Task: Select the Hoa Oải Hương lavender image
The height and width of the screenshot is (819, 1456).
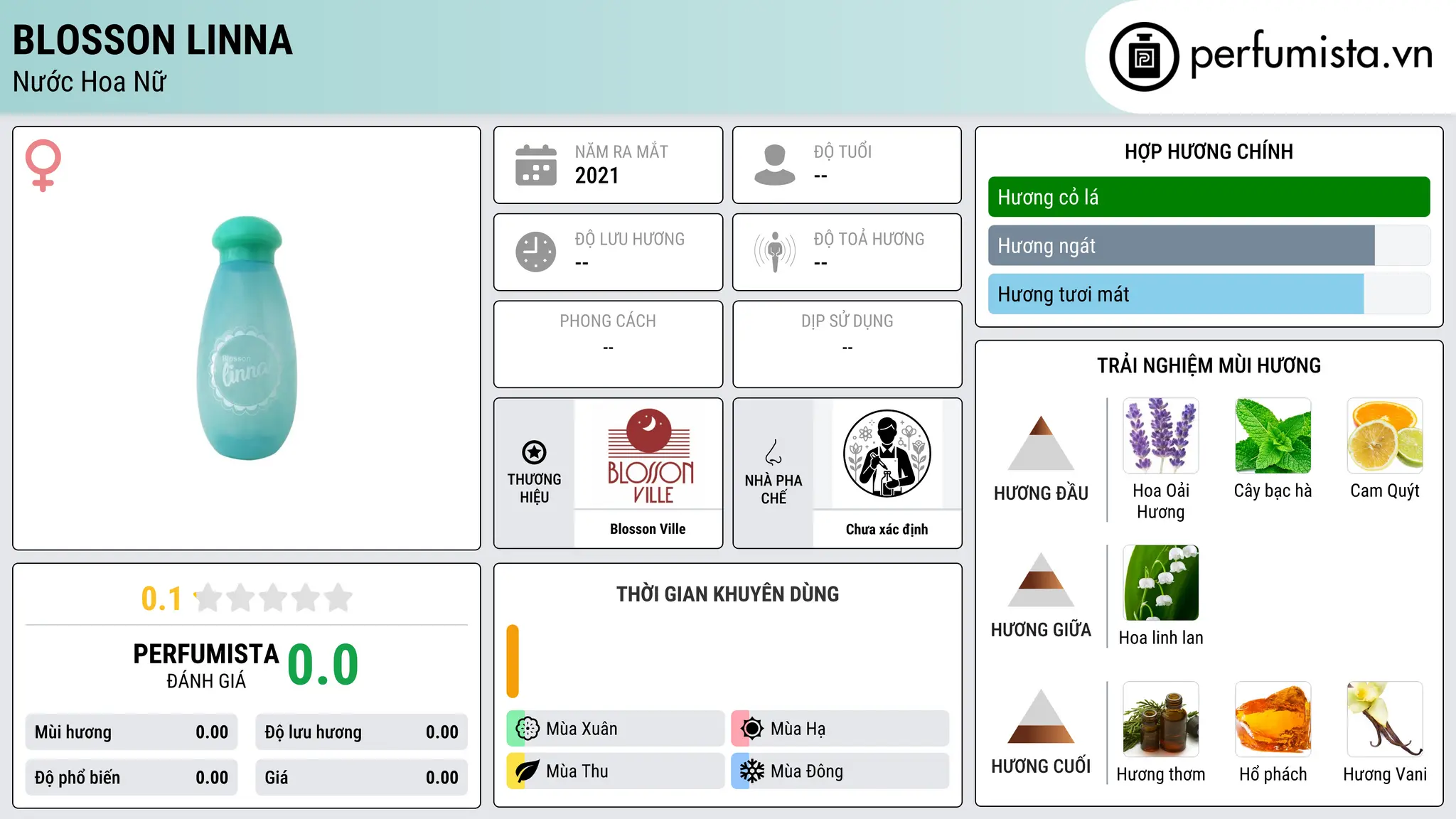Action: (1161, 436)
